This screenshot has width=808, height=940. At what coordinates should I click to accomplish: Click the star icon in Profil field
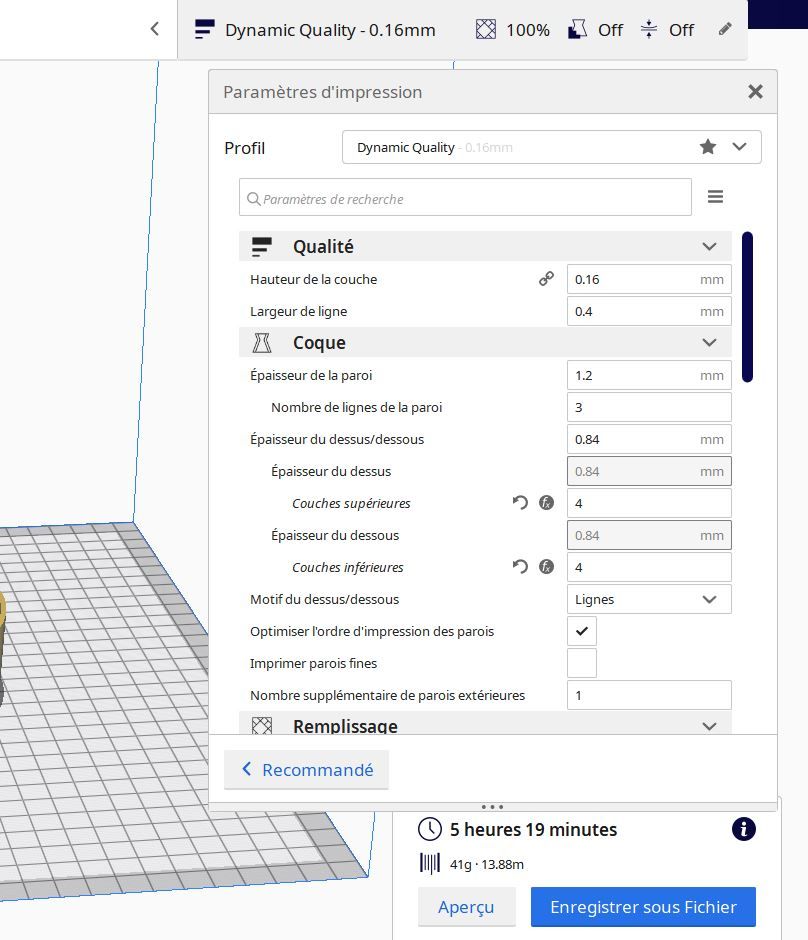point(708,147)
